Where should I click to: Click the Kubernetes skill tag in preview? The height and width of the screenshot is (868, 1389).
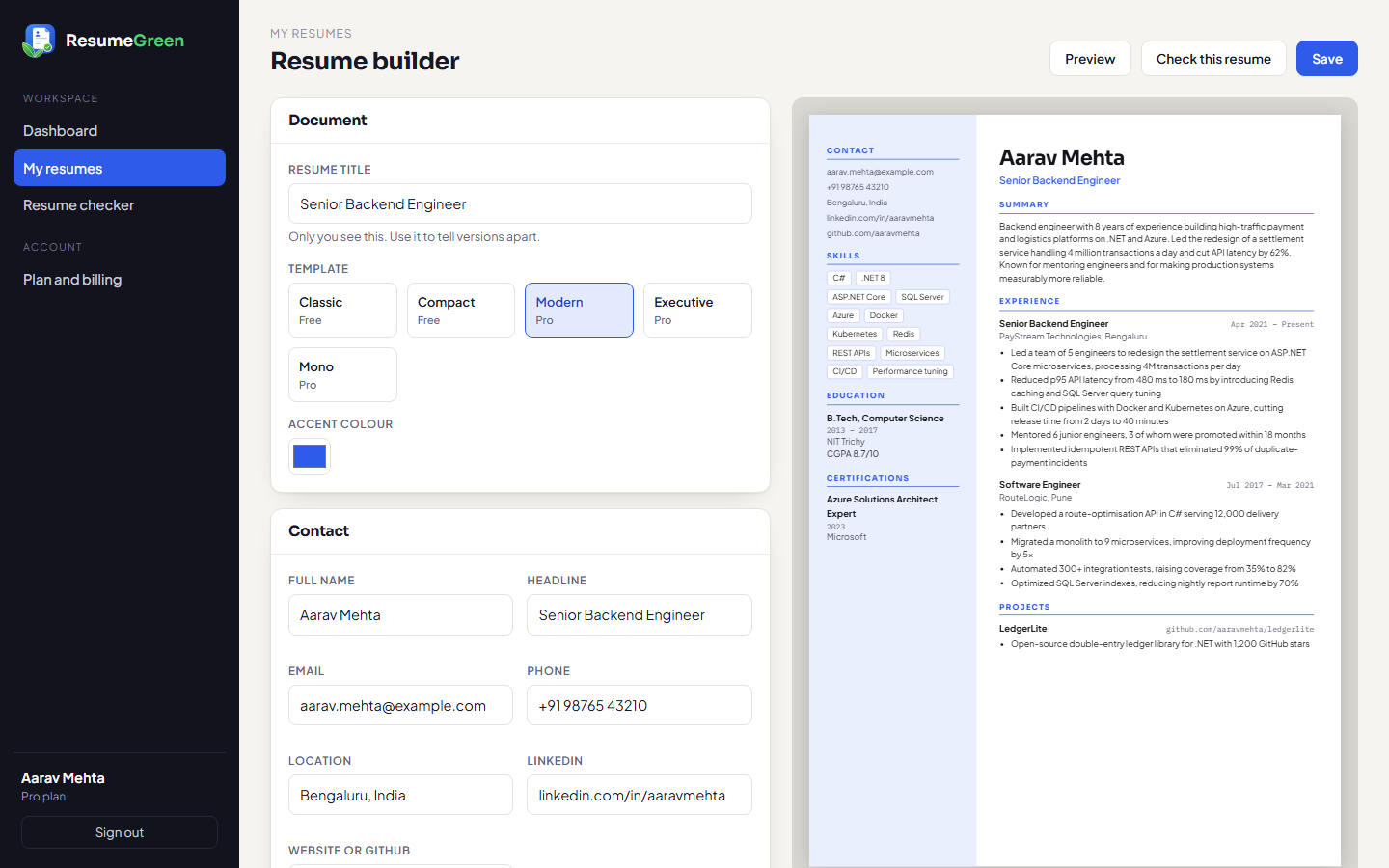click(855, 334)
